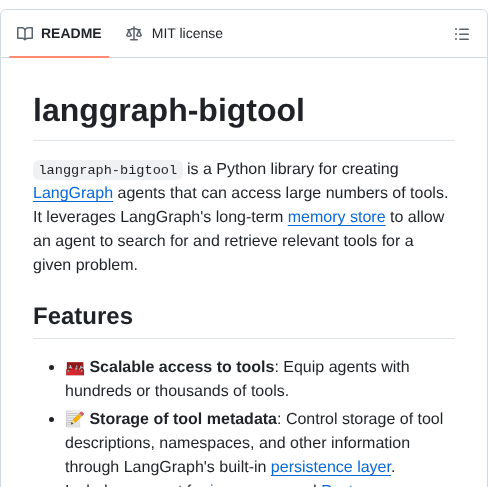Open the README outline menu icon

coord(462,34)
